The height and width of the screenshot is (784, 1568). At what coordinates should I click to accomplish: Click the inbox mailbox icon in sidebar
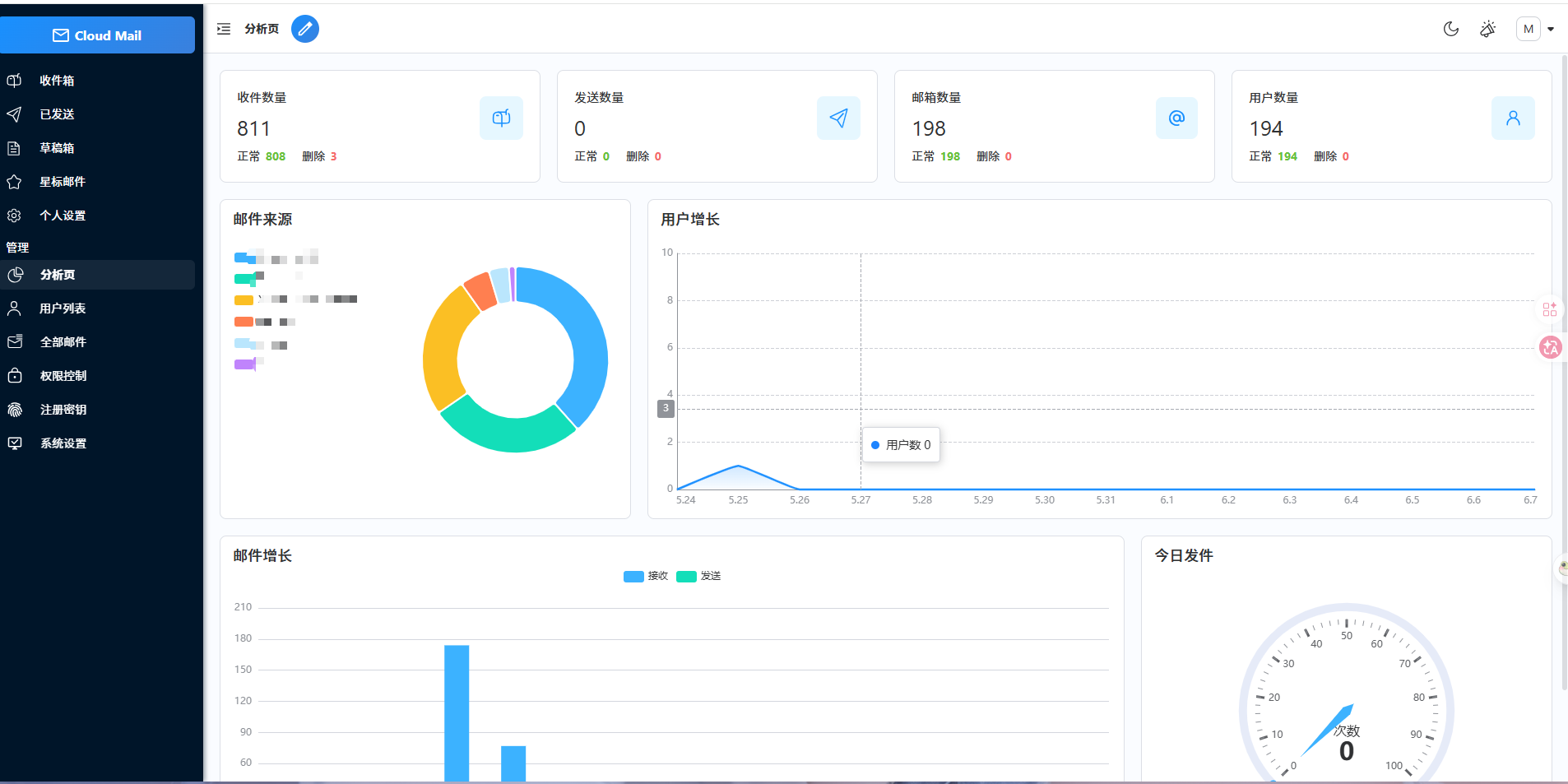(14, 81)
